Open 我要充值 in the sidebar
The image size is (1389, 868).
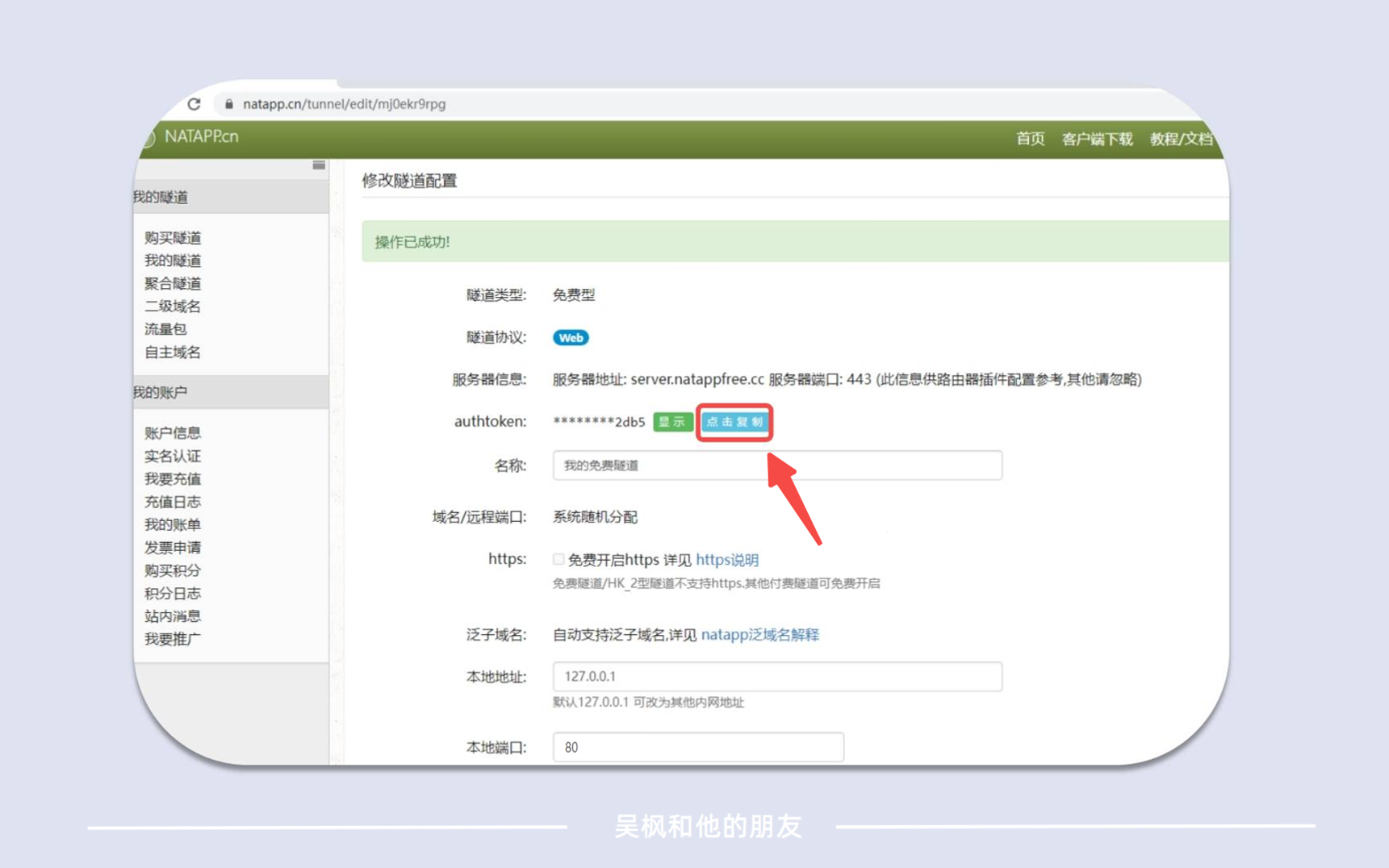click(x=173, y=478)
